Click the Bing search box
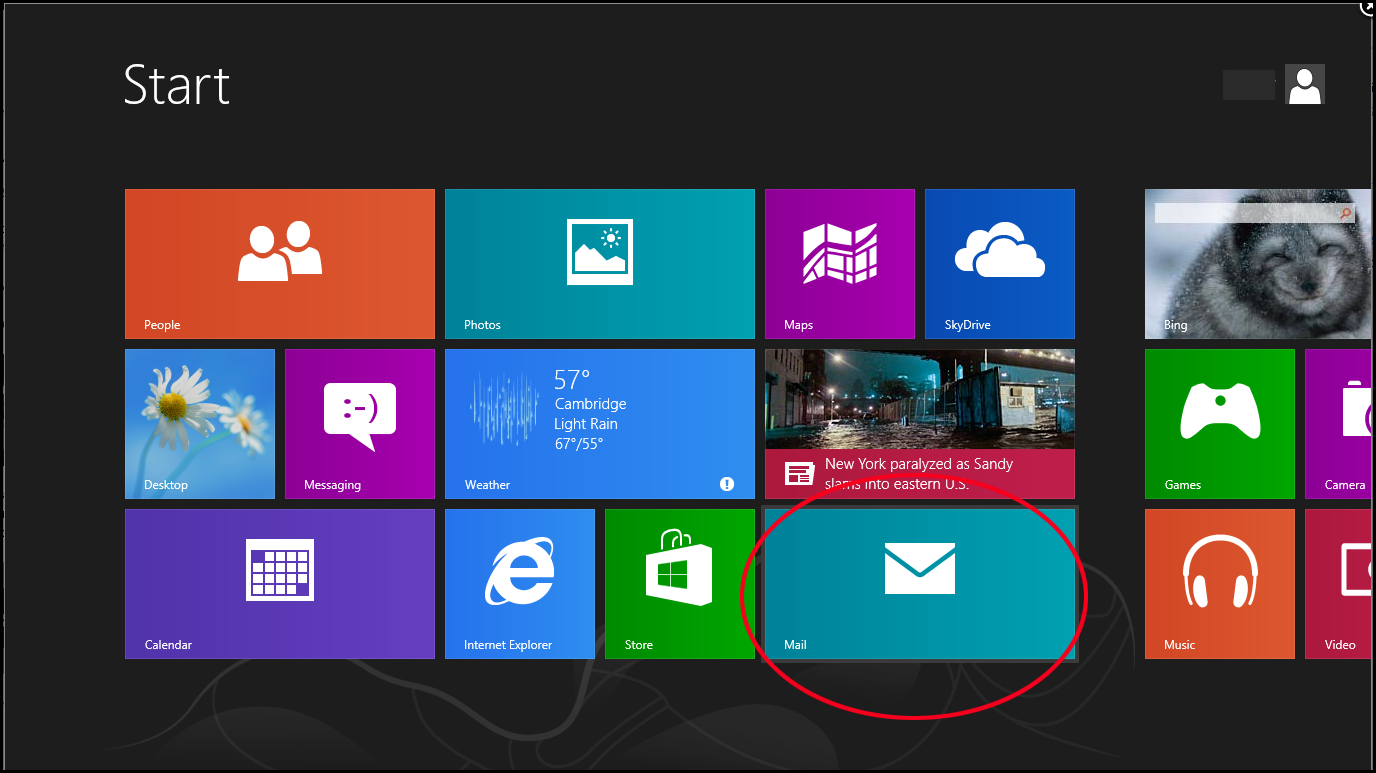The image size is (1376, 773). tap(1246, 213)
